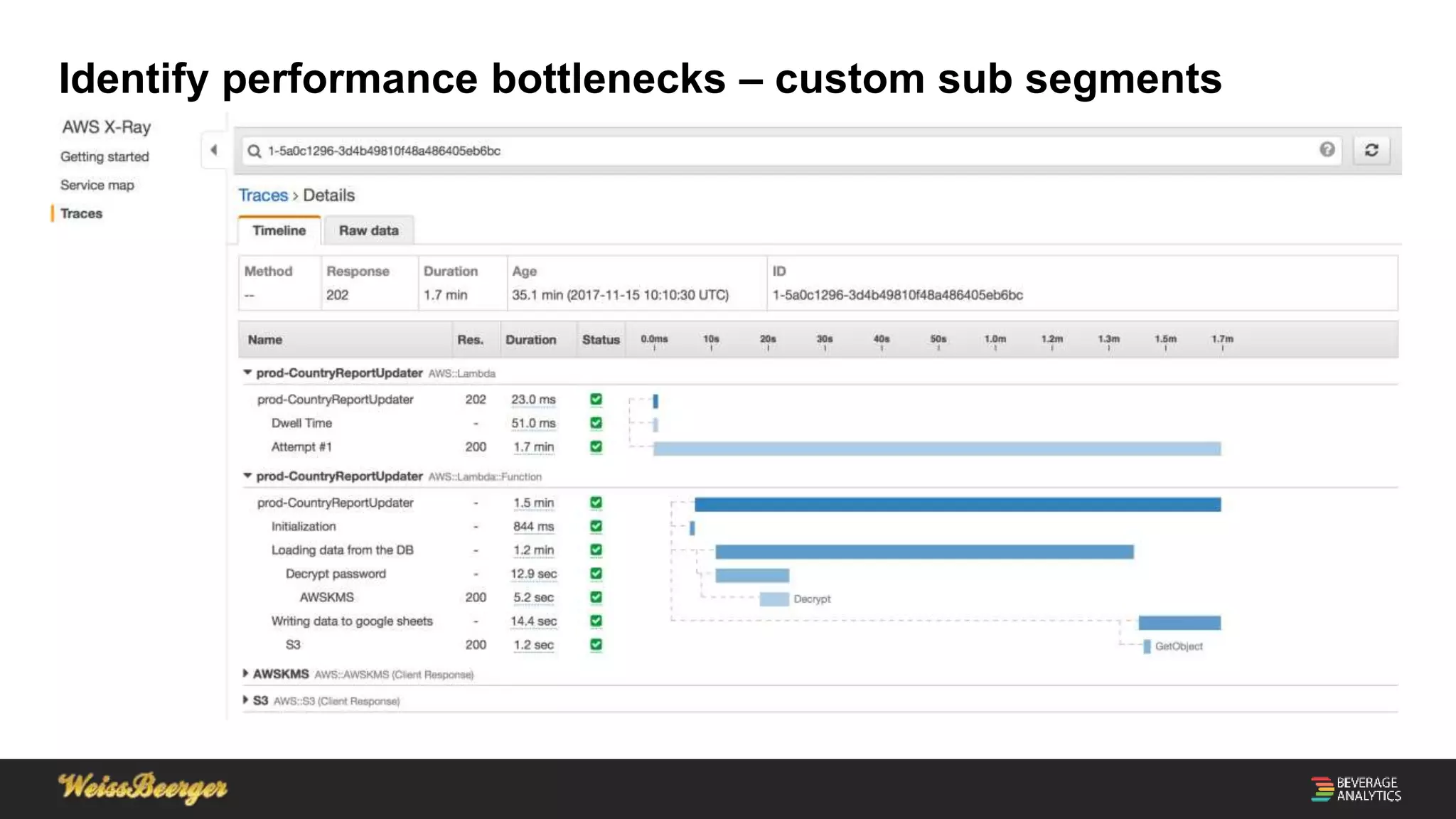Click the 1.2 sec S3 duration

point(533,645)
